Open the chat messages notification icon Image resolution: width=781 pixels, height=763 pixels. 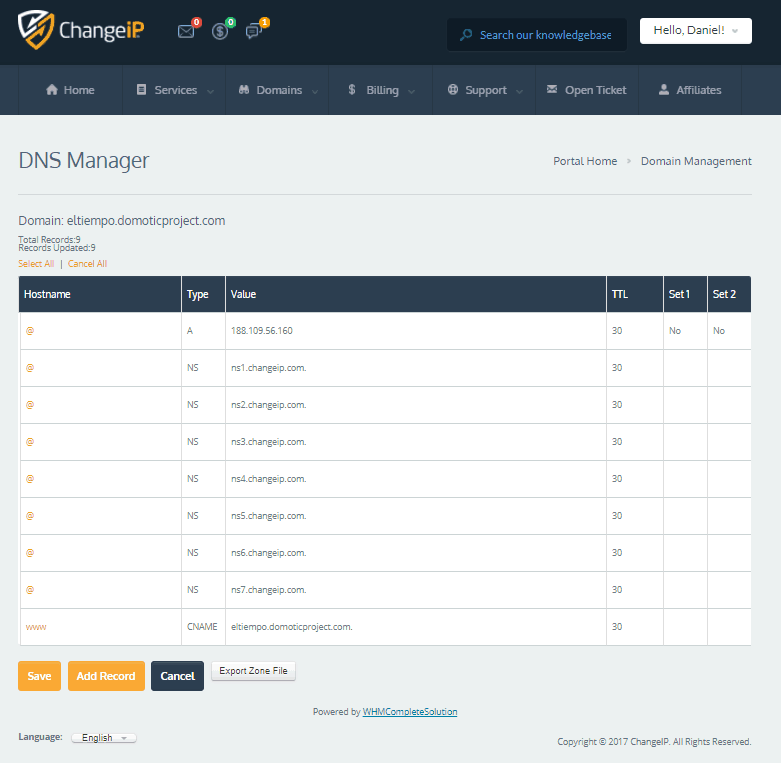pyautogui.click(x=254, y=31)
